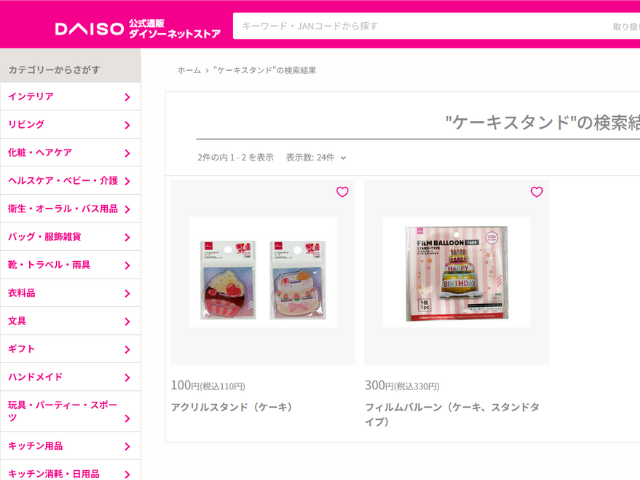Click chevron beside 靴・トラベル・雨具
640x480 pixels.
click(x=127, y=266)
